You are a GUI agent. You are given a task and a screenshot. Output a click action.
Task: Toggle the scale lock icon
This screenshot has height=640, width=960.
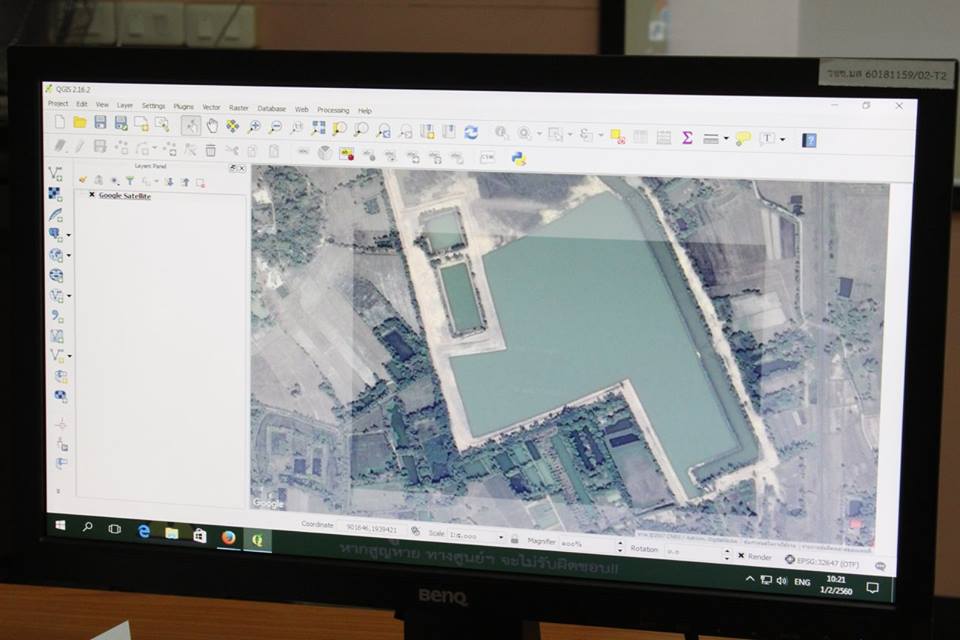[x=516, y=538]
